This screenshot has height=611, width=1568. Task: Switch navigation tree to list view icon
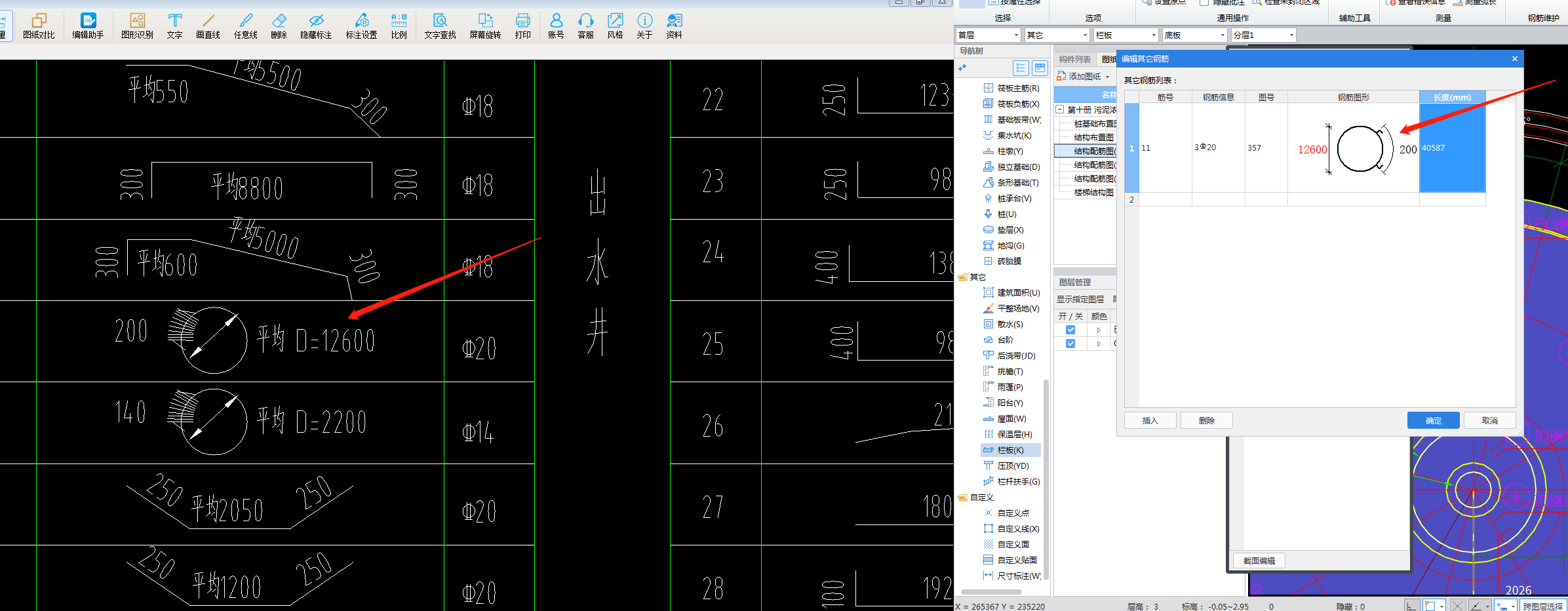point(1021,68)
